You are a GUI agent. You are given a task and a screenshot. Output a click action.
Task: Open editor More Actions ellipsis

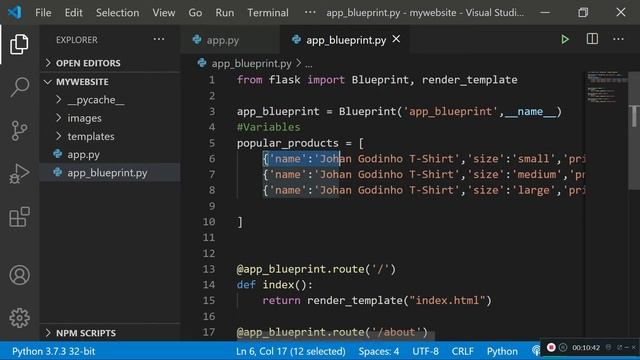tap(618, 39)
